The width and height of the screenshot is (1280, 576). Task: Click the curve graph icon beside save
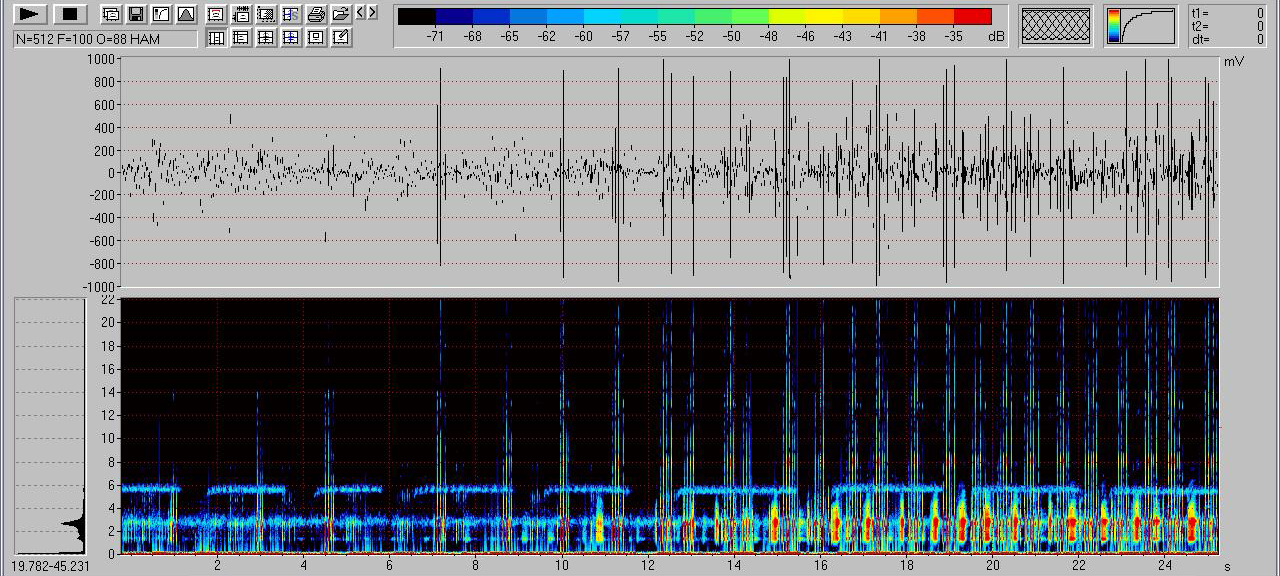[160, 14]
